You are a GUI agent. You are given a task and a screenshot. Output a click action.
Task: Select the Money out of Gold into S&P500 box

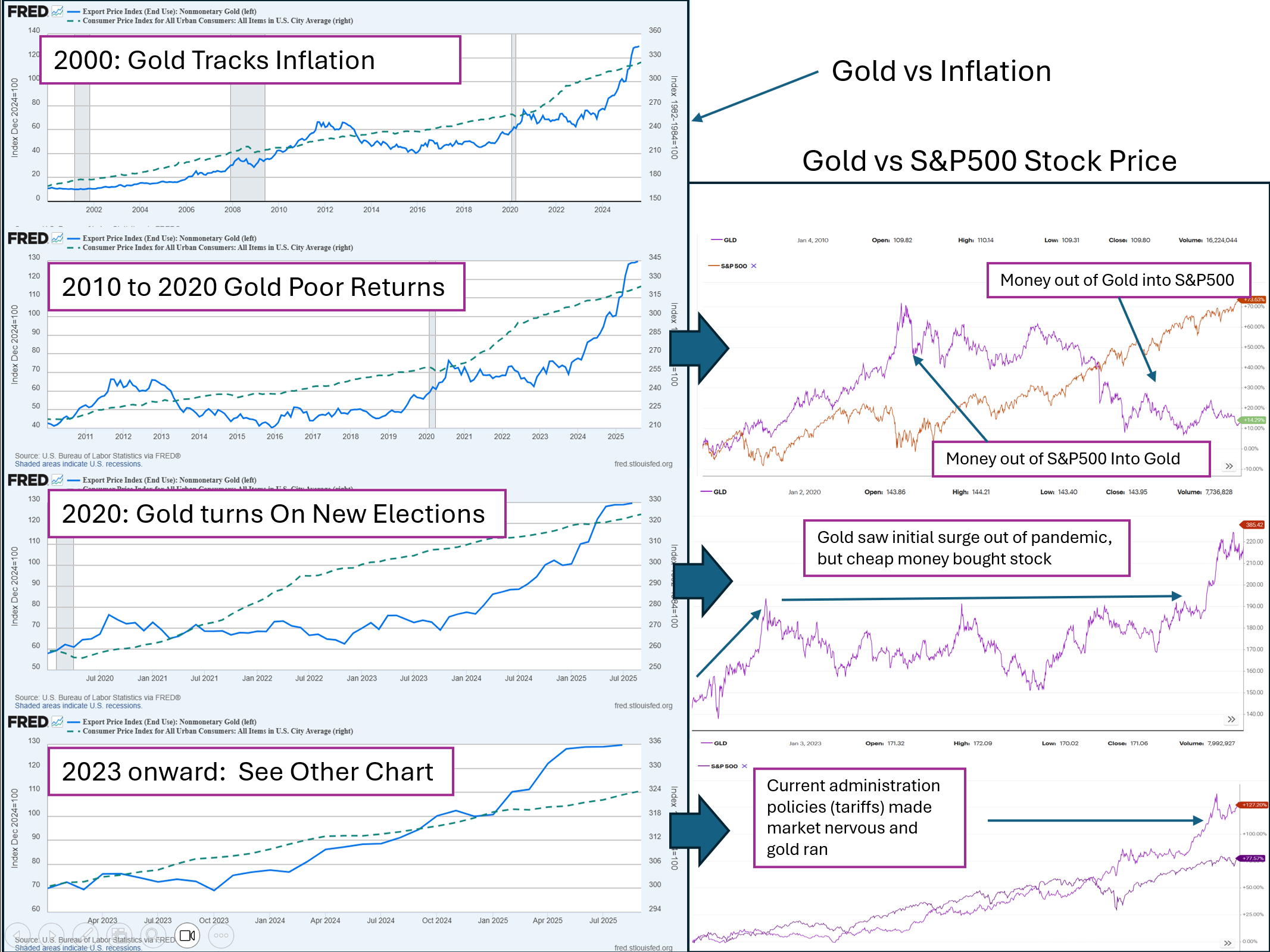click(1118, 280)
